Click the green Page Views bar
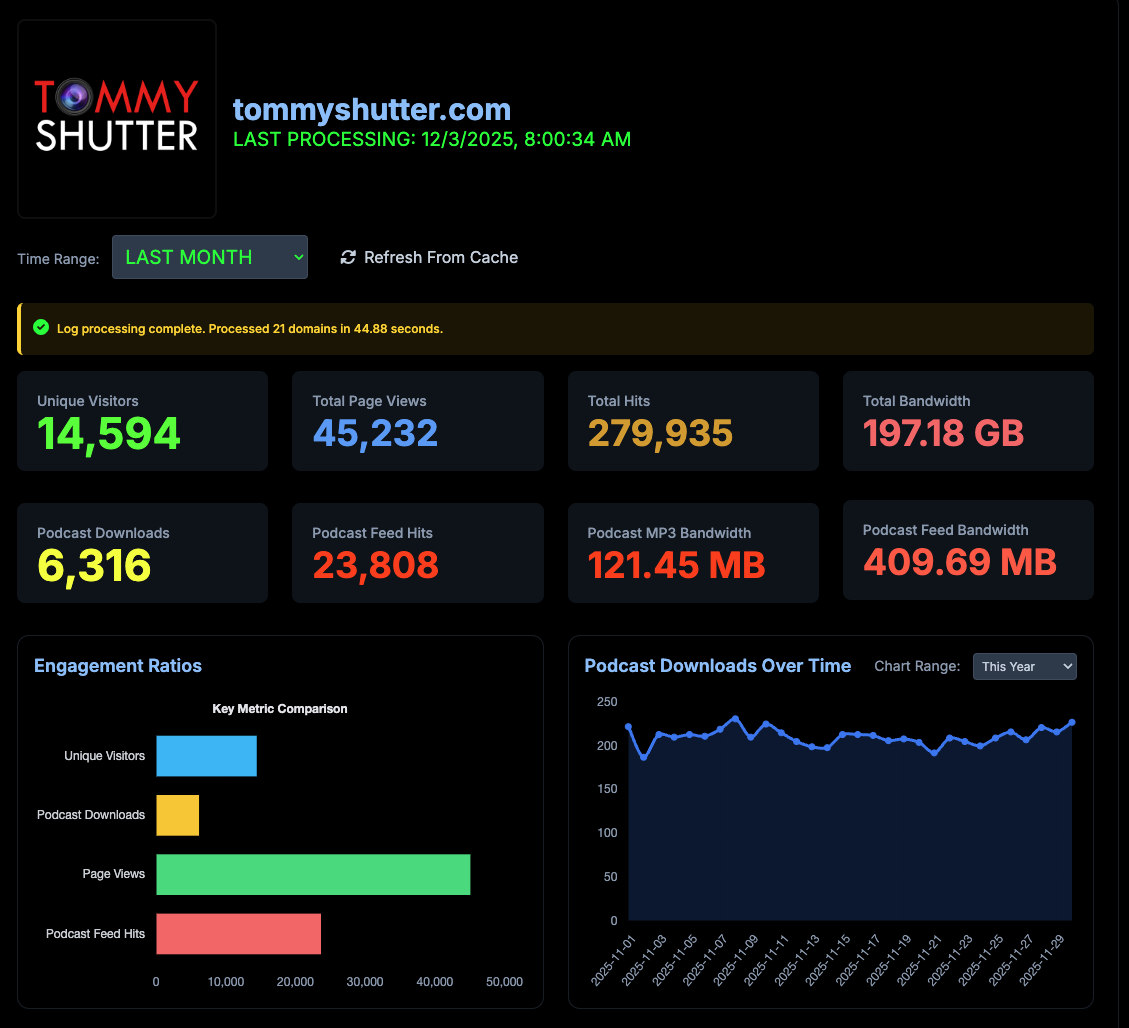The width and height of the screenshot is (1129, 1028). point(313,874)
